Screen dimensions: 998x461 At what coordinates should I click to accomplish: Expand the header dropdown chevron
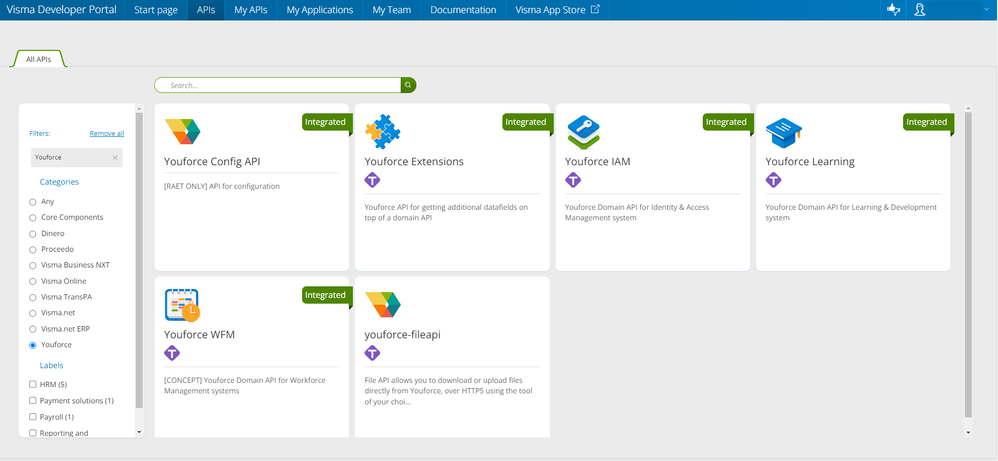tap(985, 10)
